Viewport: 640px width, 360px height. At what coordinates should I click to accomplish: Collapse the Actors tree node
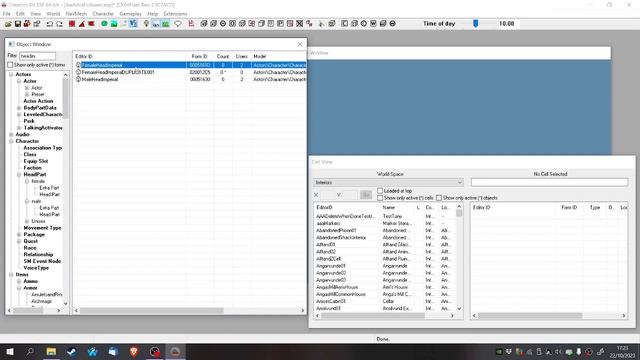pos(11,75)
